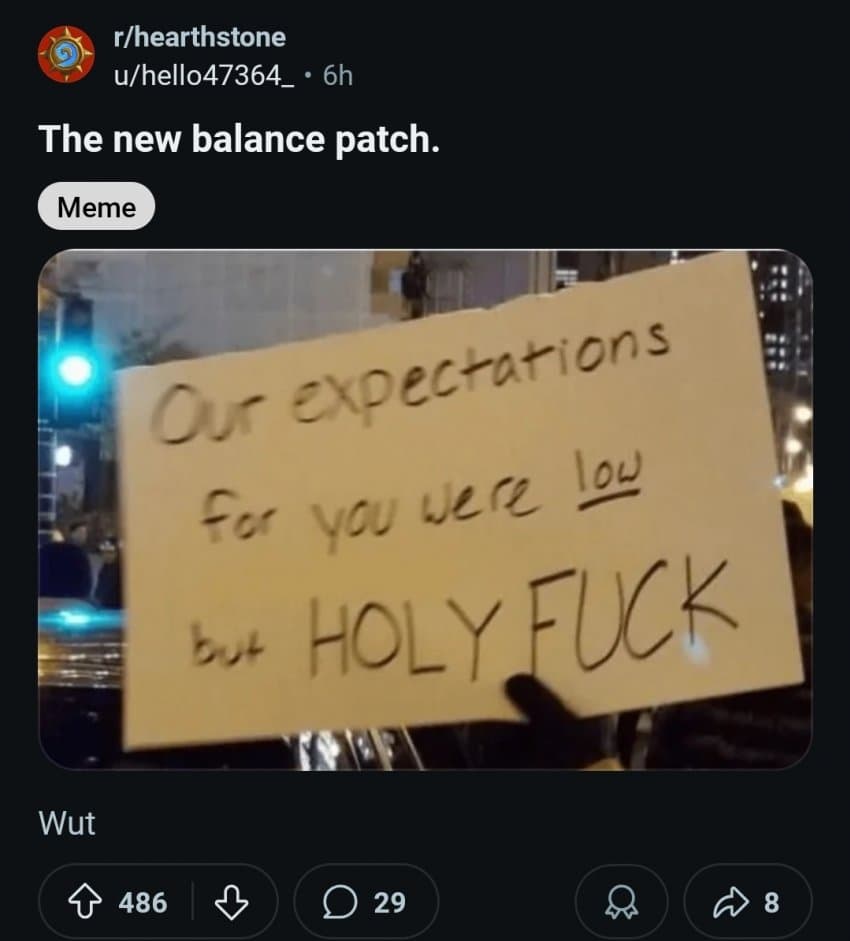
Task: Click the share arrow icon
Action: (733, 902)
